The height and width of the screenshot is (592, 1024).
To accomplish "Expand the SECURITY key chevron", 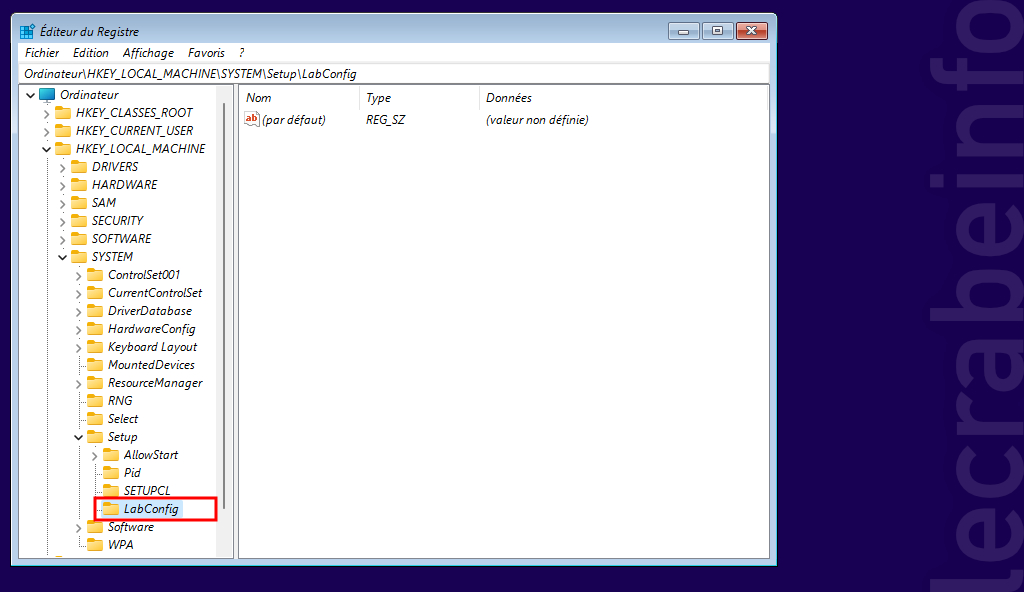I will 63,222.
